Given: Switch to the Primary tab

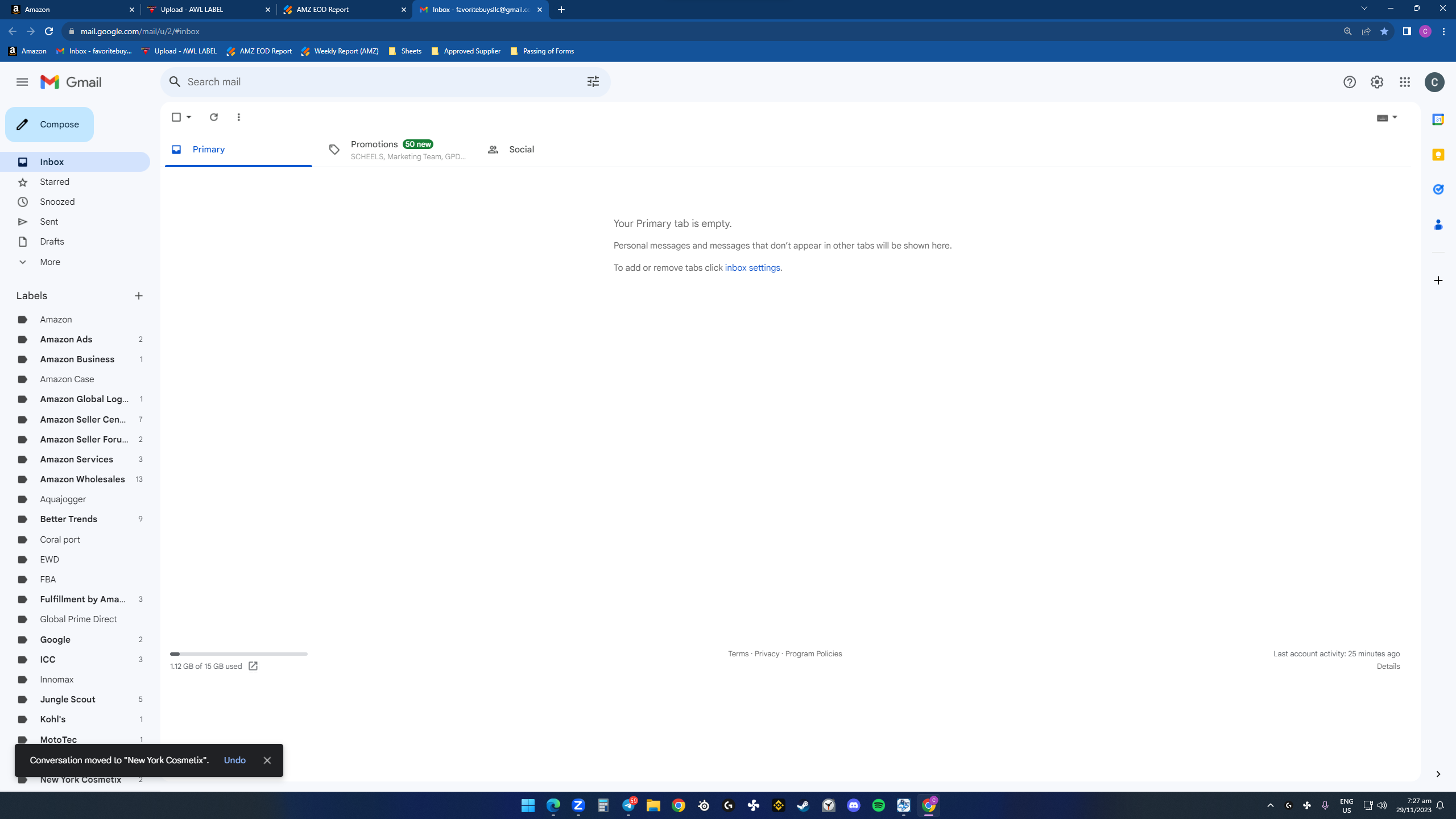Looking at the screenshot, I should (x=238, y=150).
